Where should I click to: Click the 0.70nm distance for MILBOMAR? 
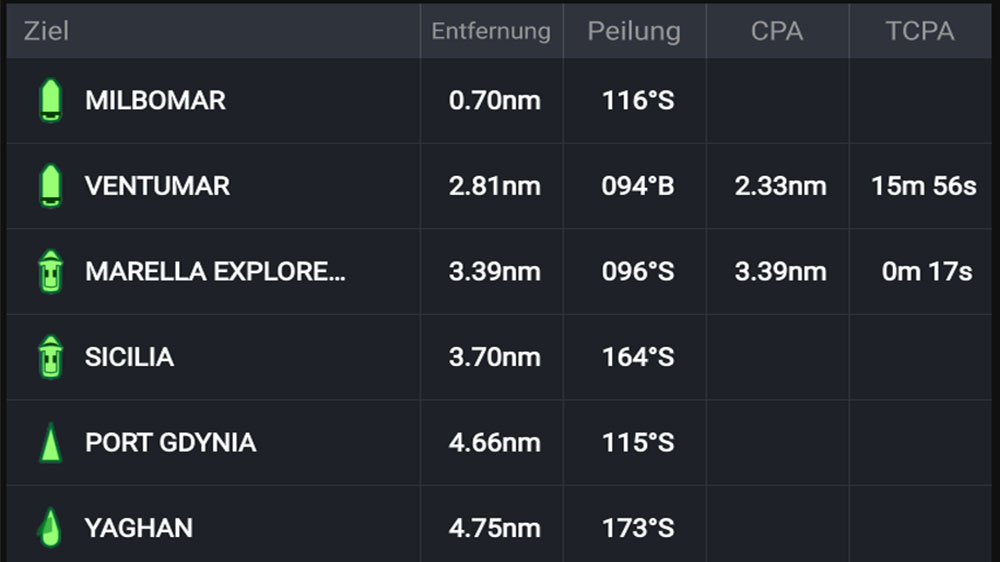coord(494,101)
